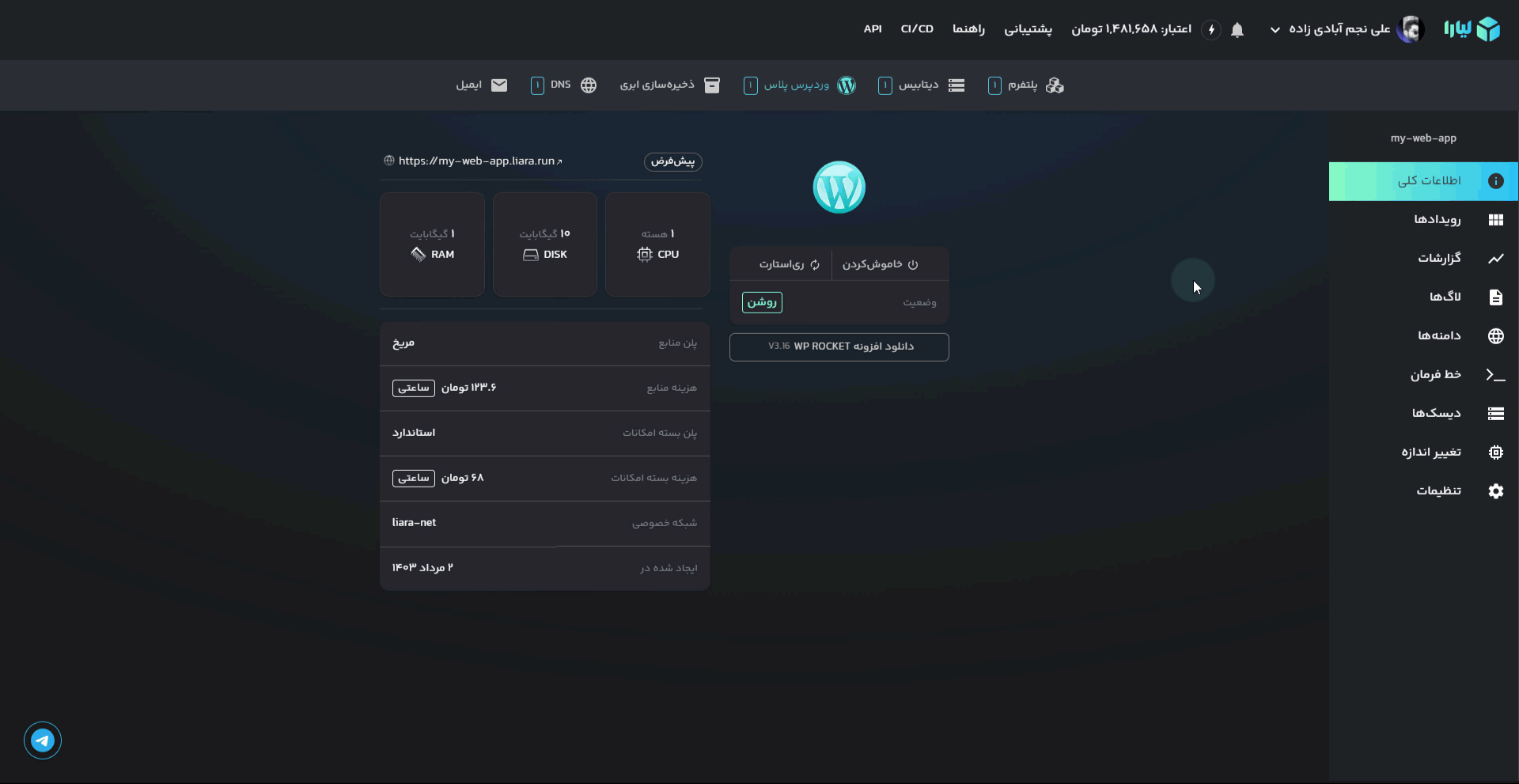Open the Telegram chat button
Viewport: 1519px width, 784px height.
tap(43, 740)
